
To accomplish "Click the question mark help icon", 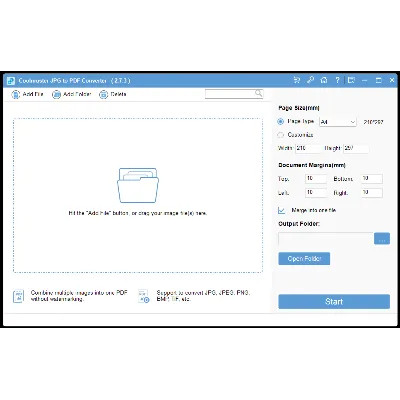I will pyautogui.click(x=337, y=80).
